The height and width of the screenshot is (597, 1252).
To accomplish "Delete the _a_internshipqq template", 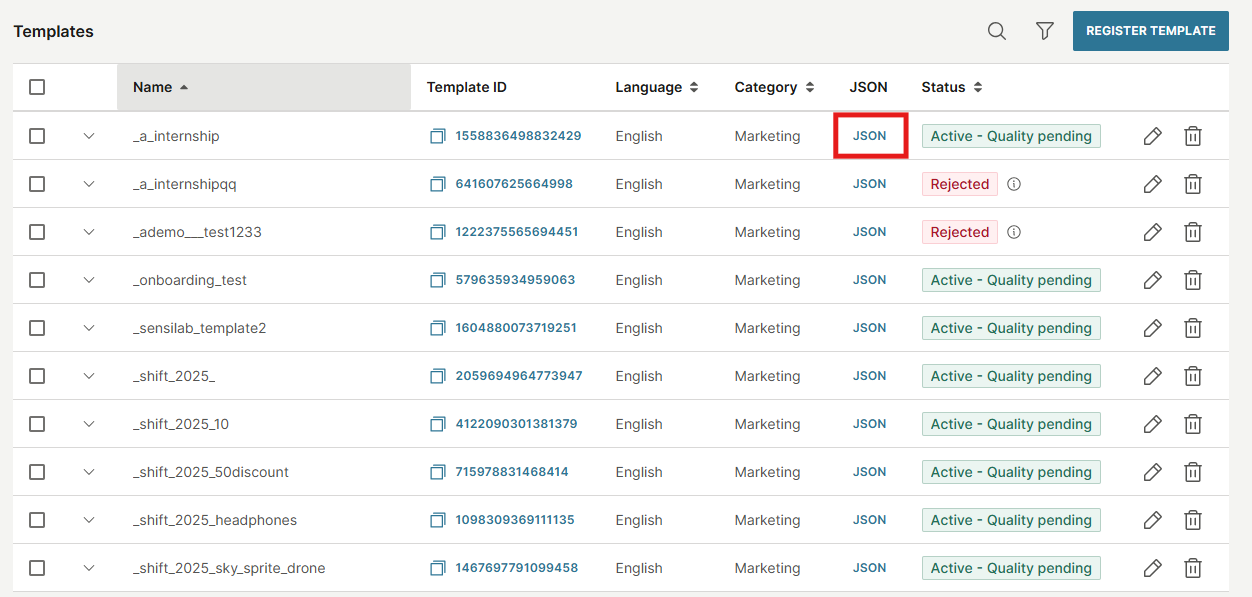I will tap(1192, 184).
